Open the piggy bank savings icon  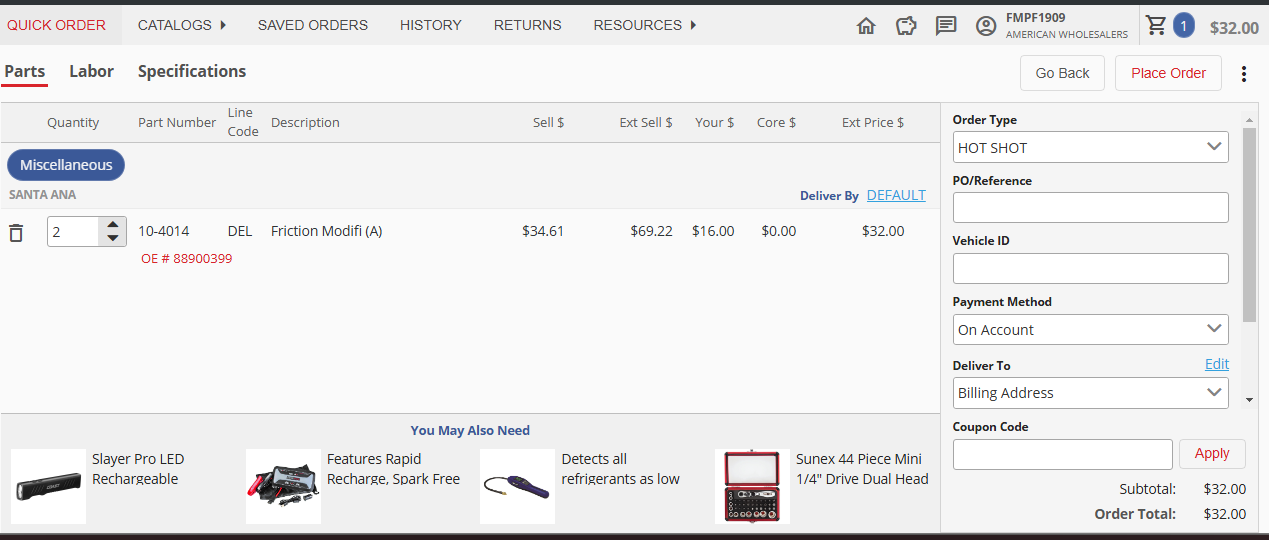[x=906, y=26]
